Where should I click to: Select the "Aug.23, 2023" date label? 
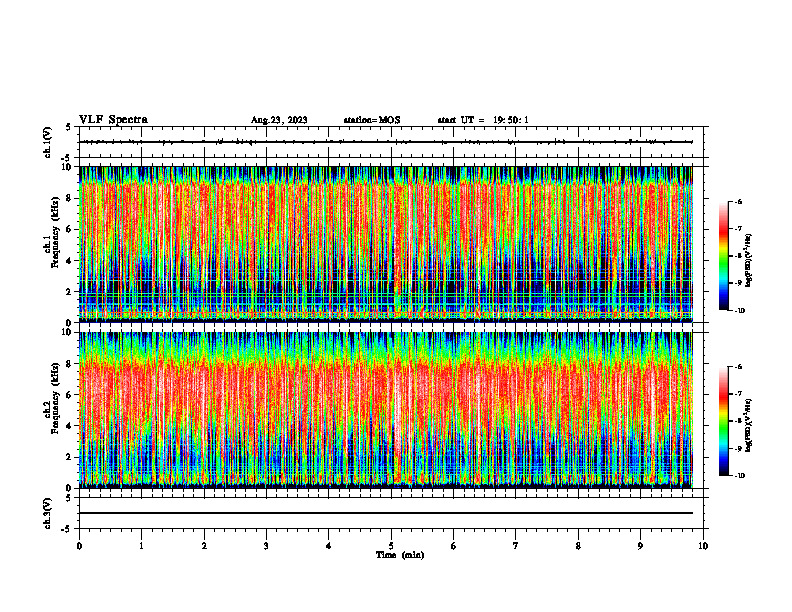pyautogui.click(x=279, y=120)
